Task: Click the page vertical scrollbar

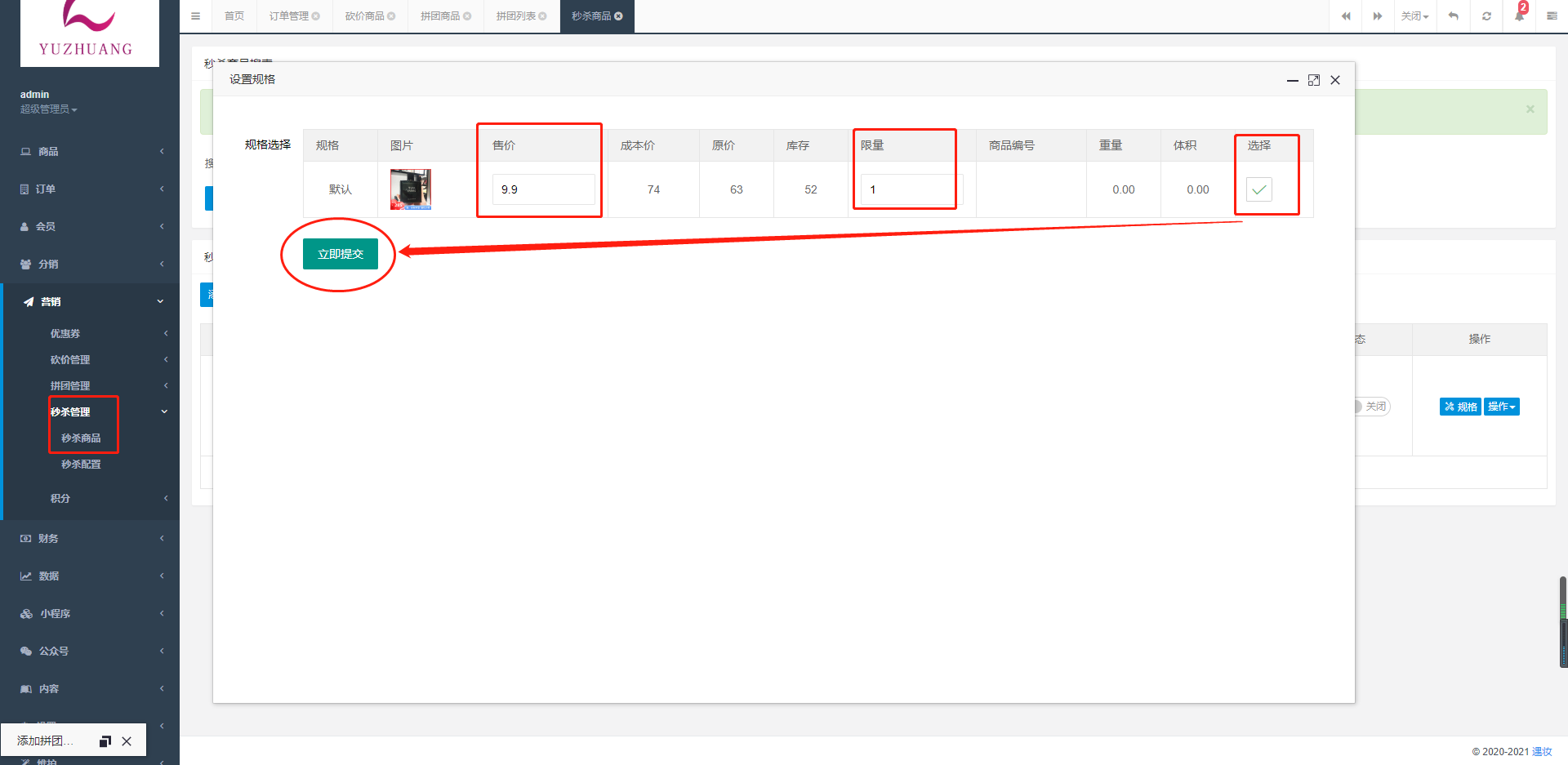Action: 1563,622
